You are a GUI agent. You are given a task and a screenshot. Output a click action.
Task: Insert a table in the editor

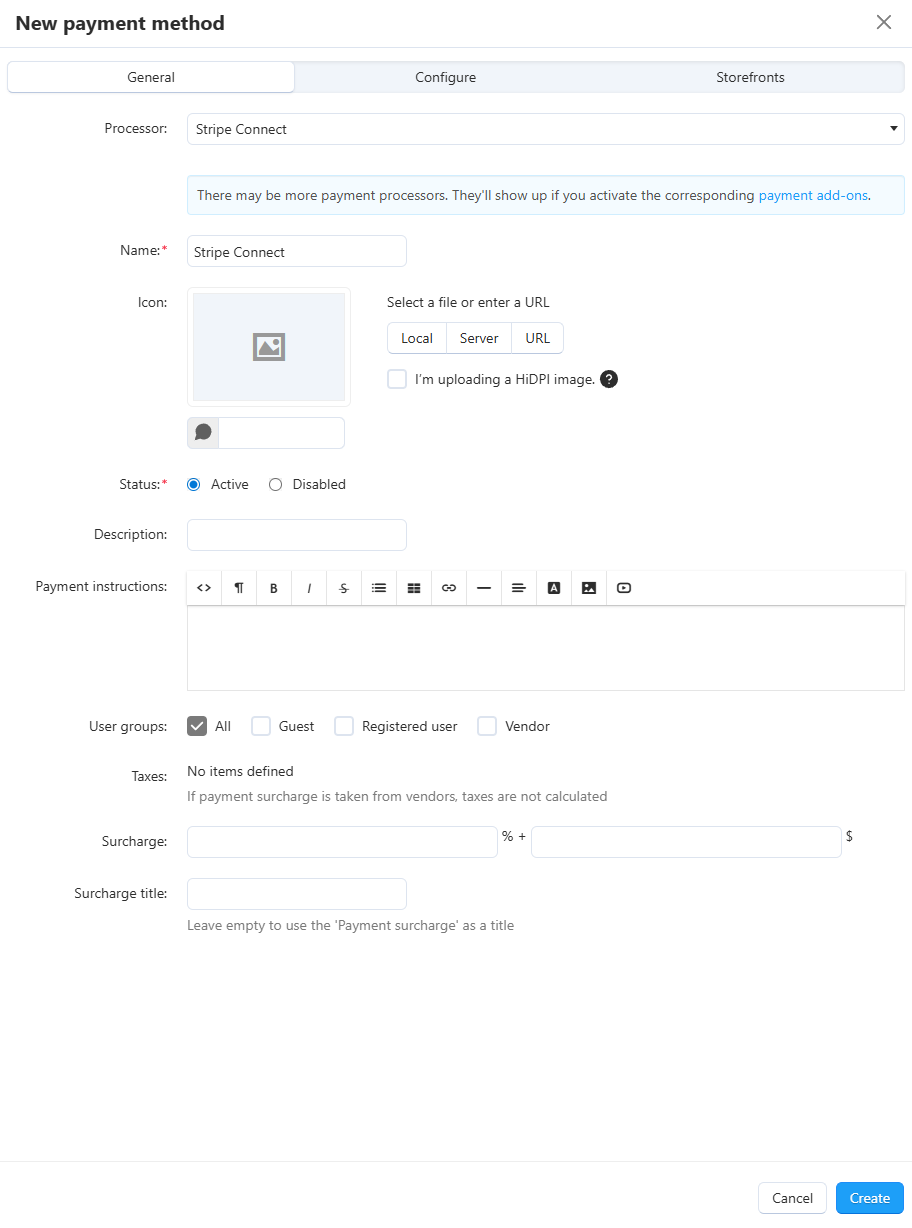coord(414,588)
